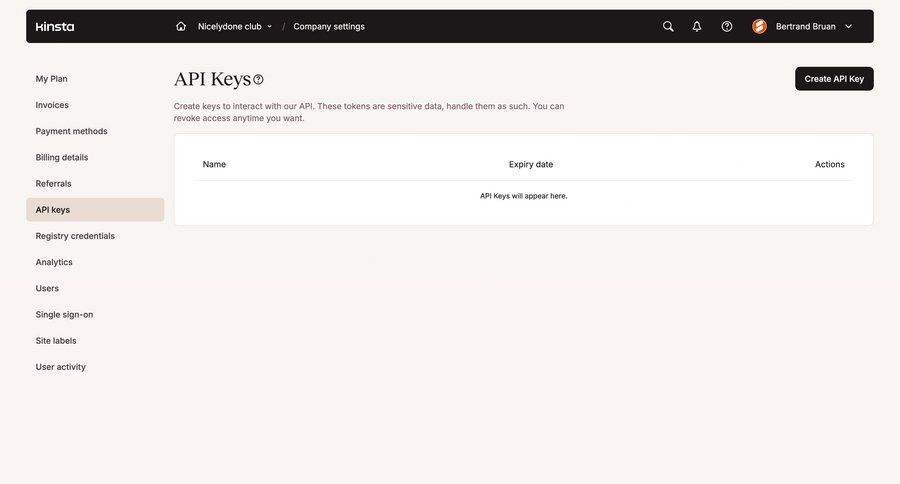Navigate to Referrals page
Screen dimensions: 900x484
coord(54,183)
